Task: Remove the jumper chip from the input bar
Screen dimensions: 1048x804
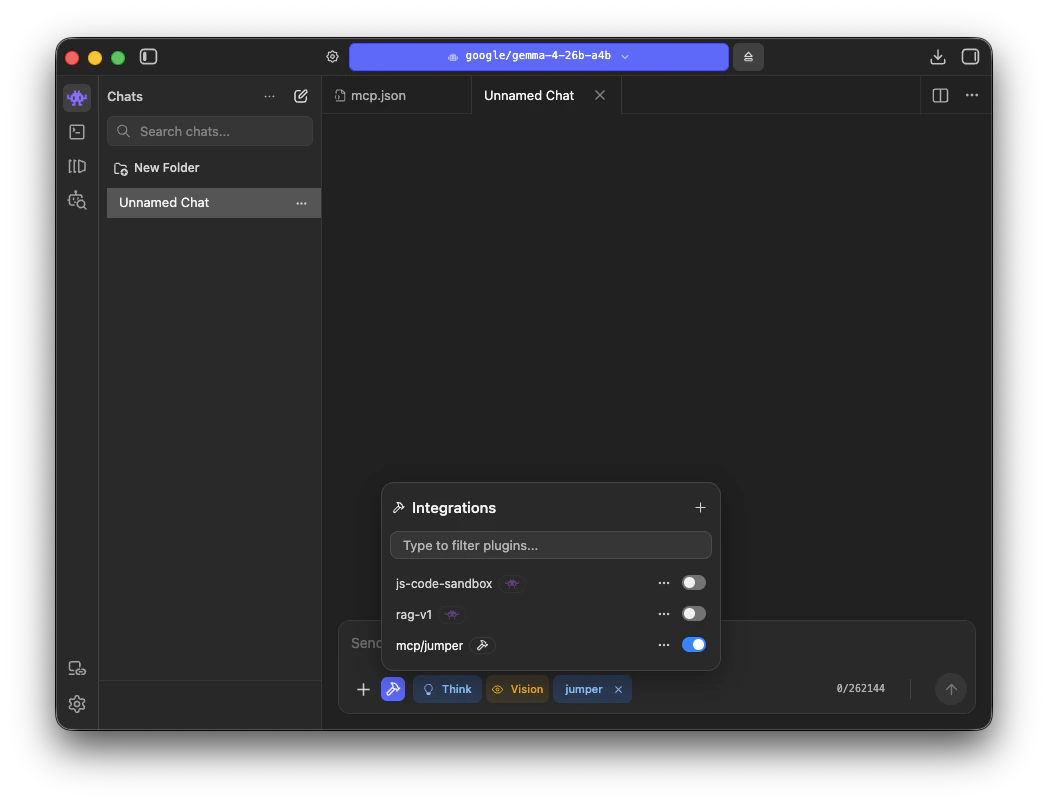Action: click(x=618, y=689)
